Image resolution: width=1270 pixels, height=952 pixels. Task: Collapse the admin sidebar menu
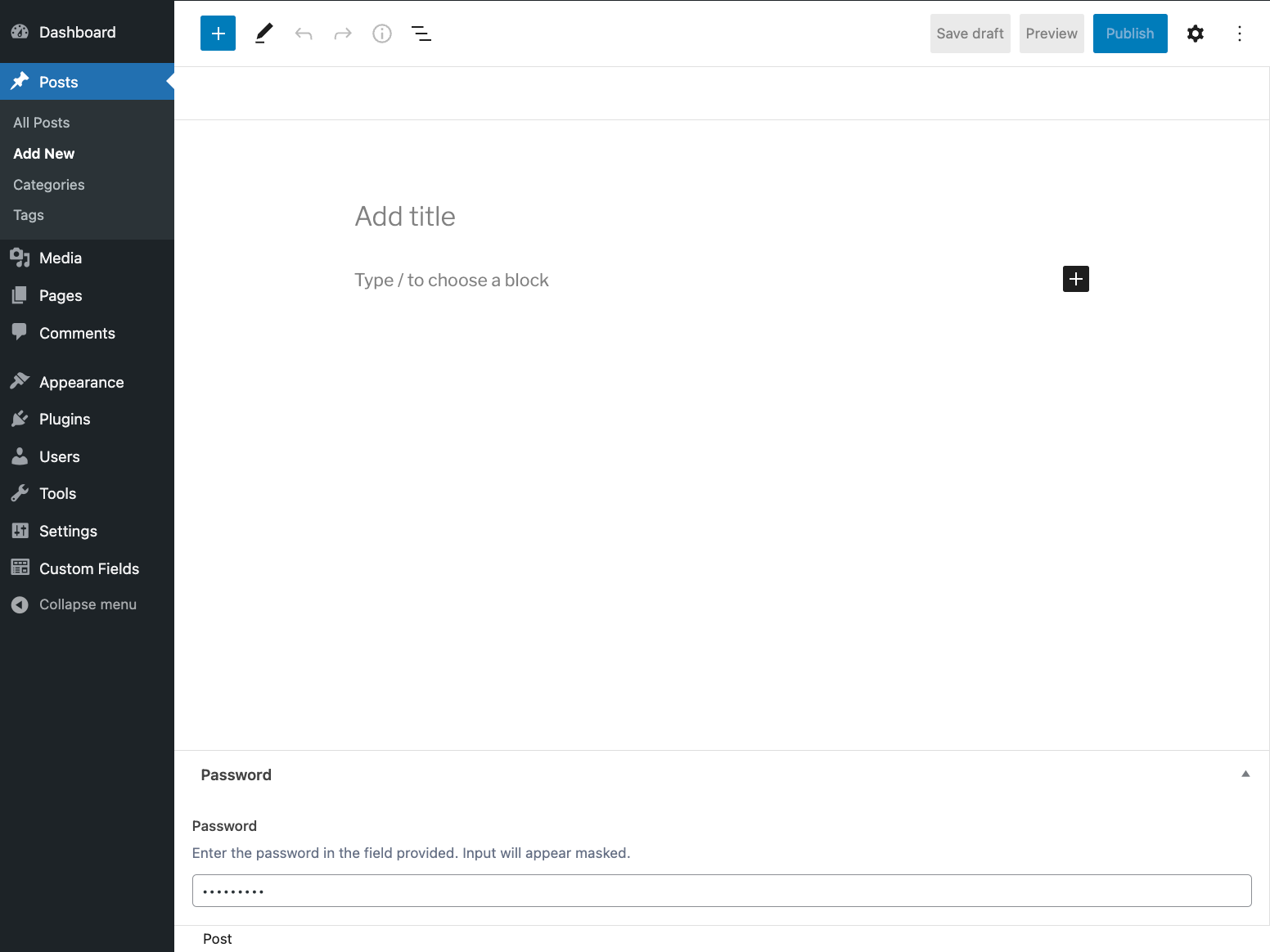point(74,604)
